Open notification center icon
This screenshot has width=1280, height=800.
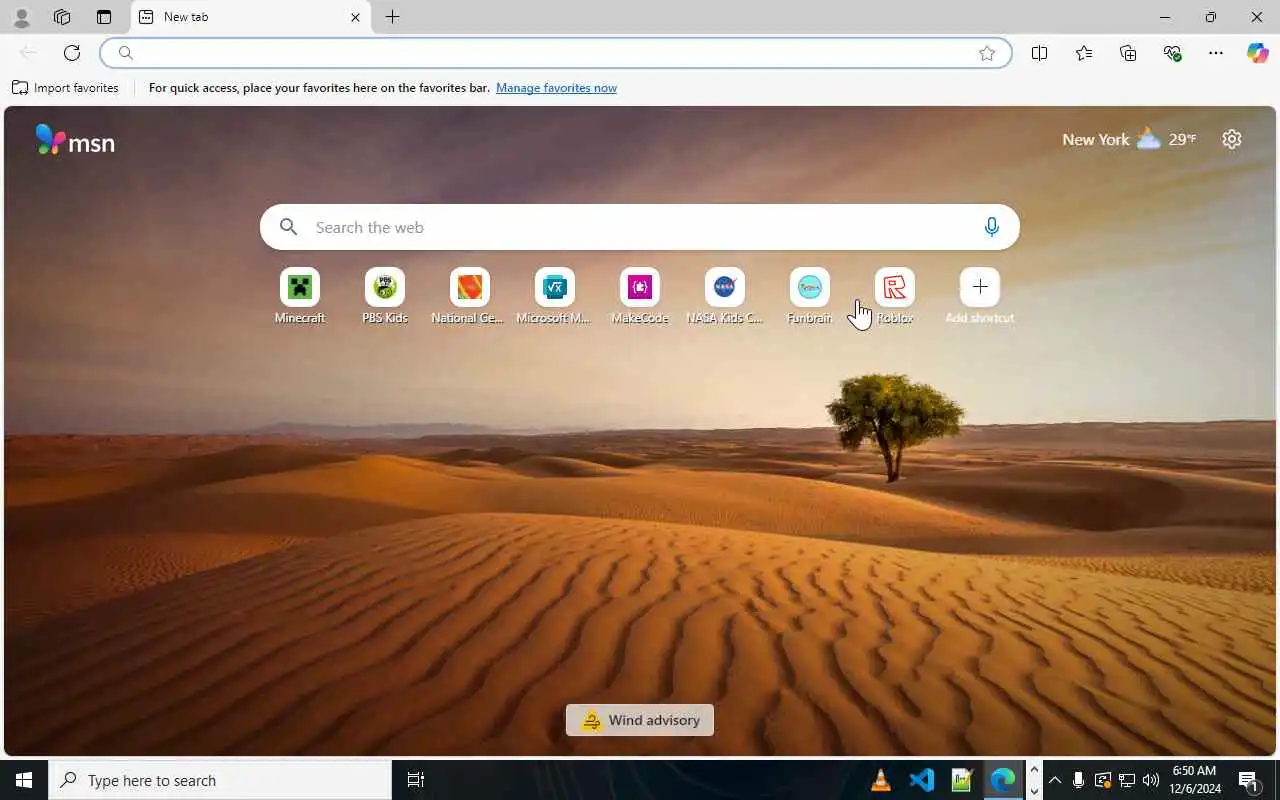click(1248, 780)
